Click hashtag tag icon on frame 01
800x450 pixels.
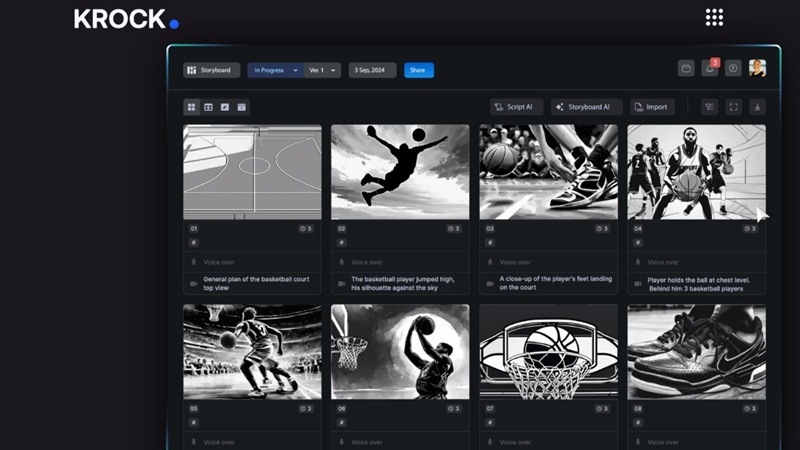pyautogui.click(x=194, y=242)
